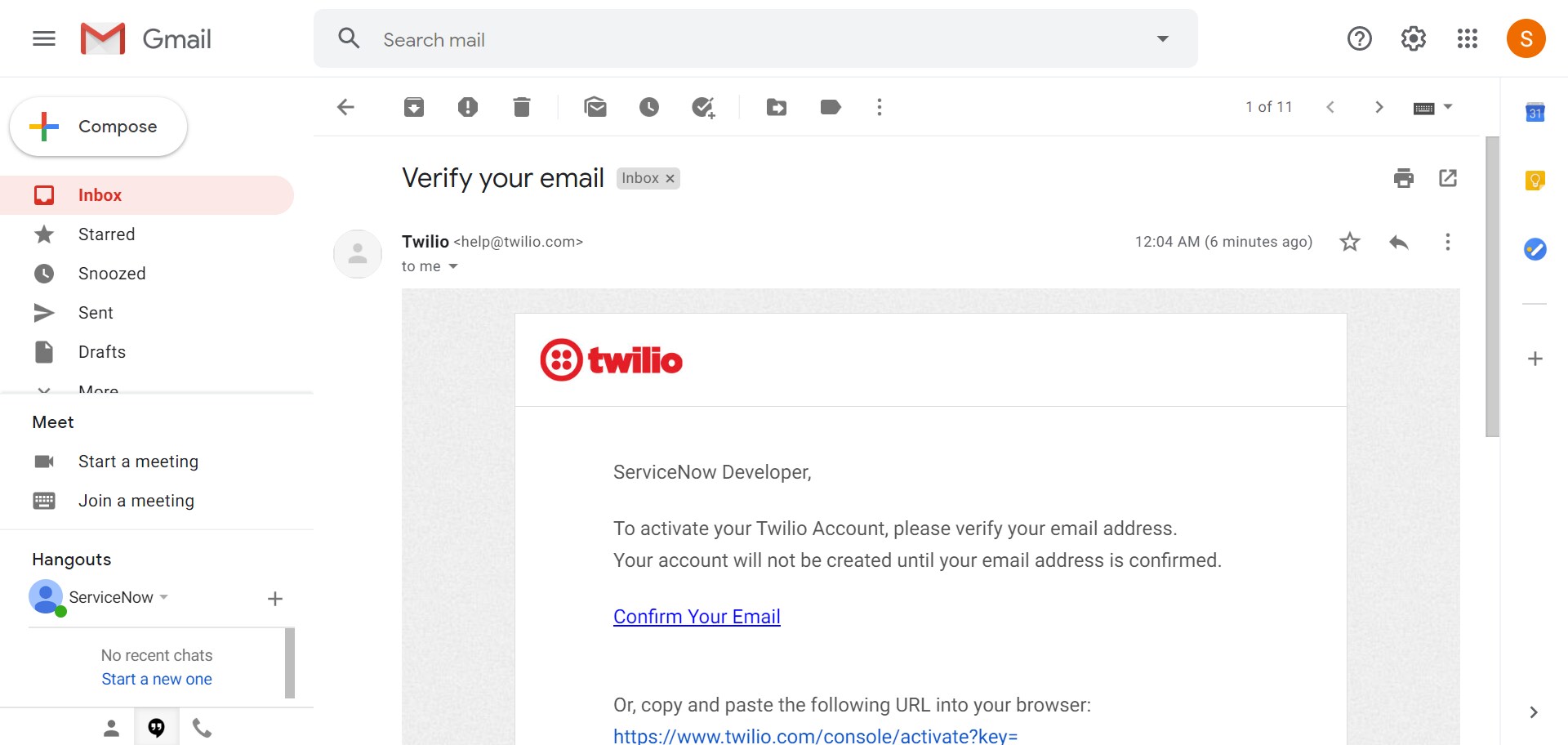Follow the Confirm Your Email link
The image size is (1568, 745).
[697, 617]
